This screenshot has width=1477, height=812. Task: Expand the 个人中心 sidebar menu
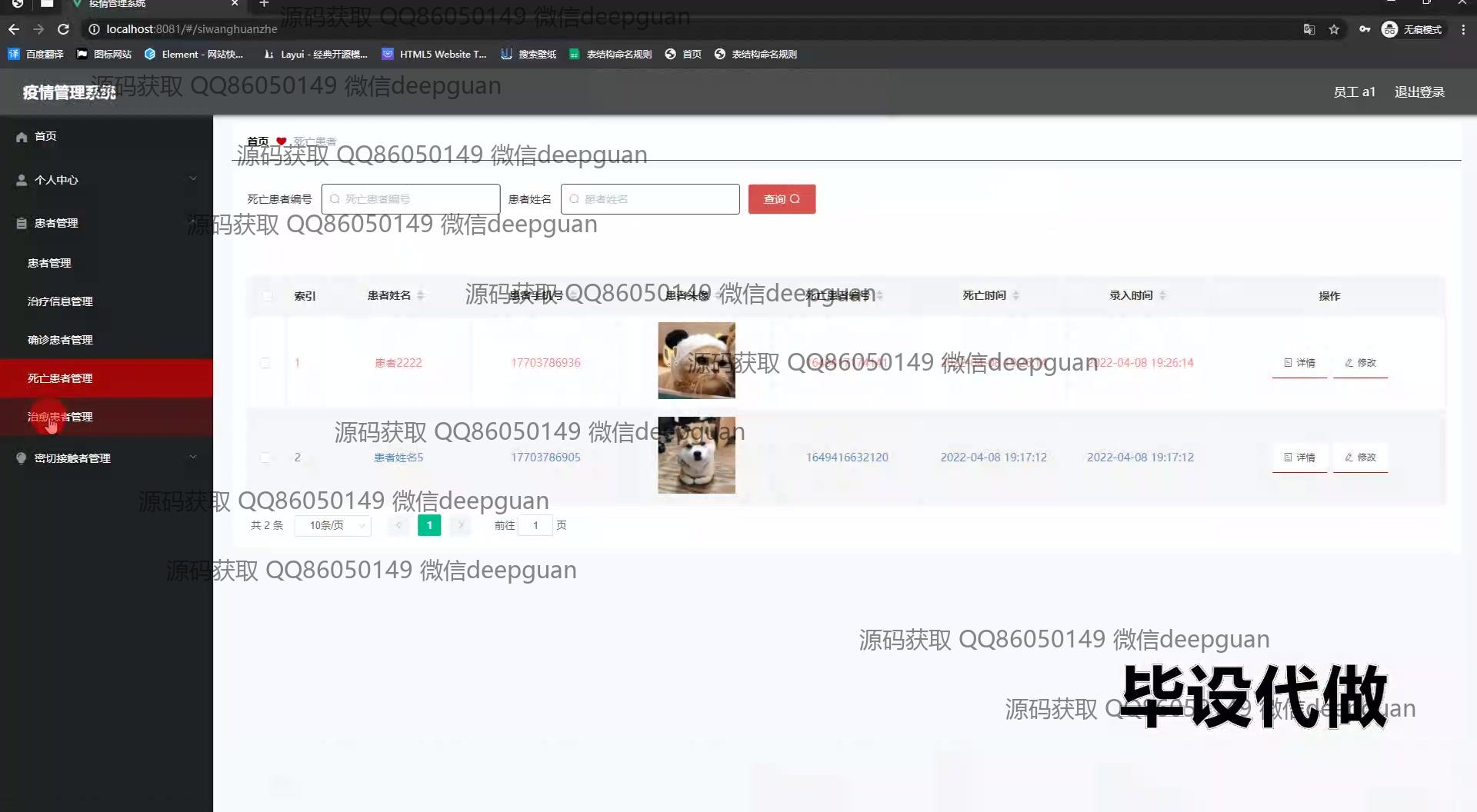pyautogui.click(x=106, y=180)
